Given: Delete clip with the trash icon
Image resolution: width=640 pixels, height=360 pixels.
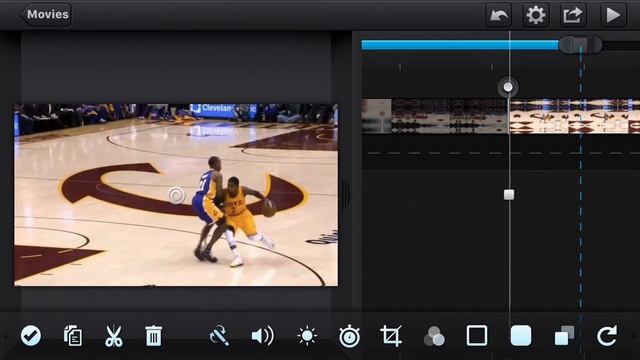Looking at the screenshot, I should (x=153, y=336).
